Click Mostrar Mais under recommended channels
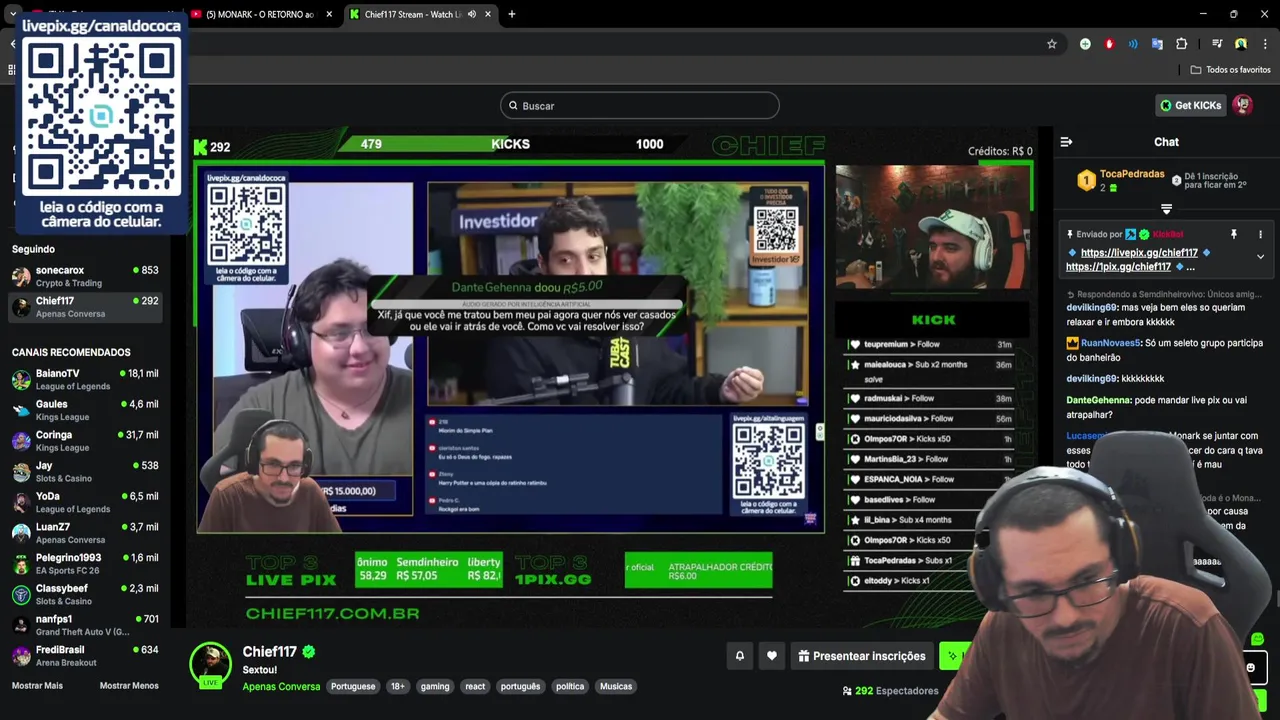The image size is (1280, 720). tap(37, 686)
